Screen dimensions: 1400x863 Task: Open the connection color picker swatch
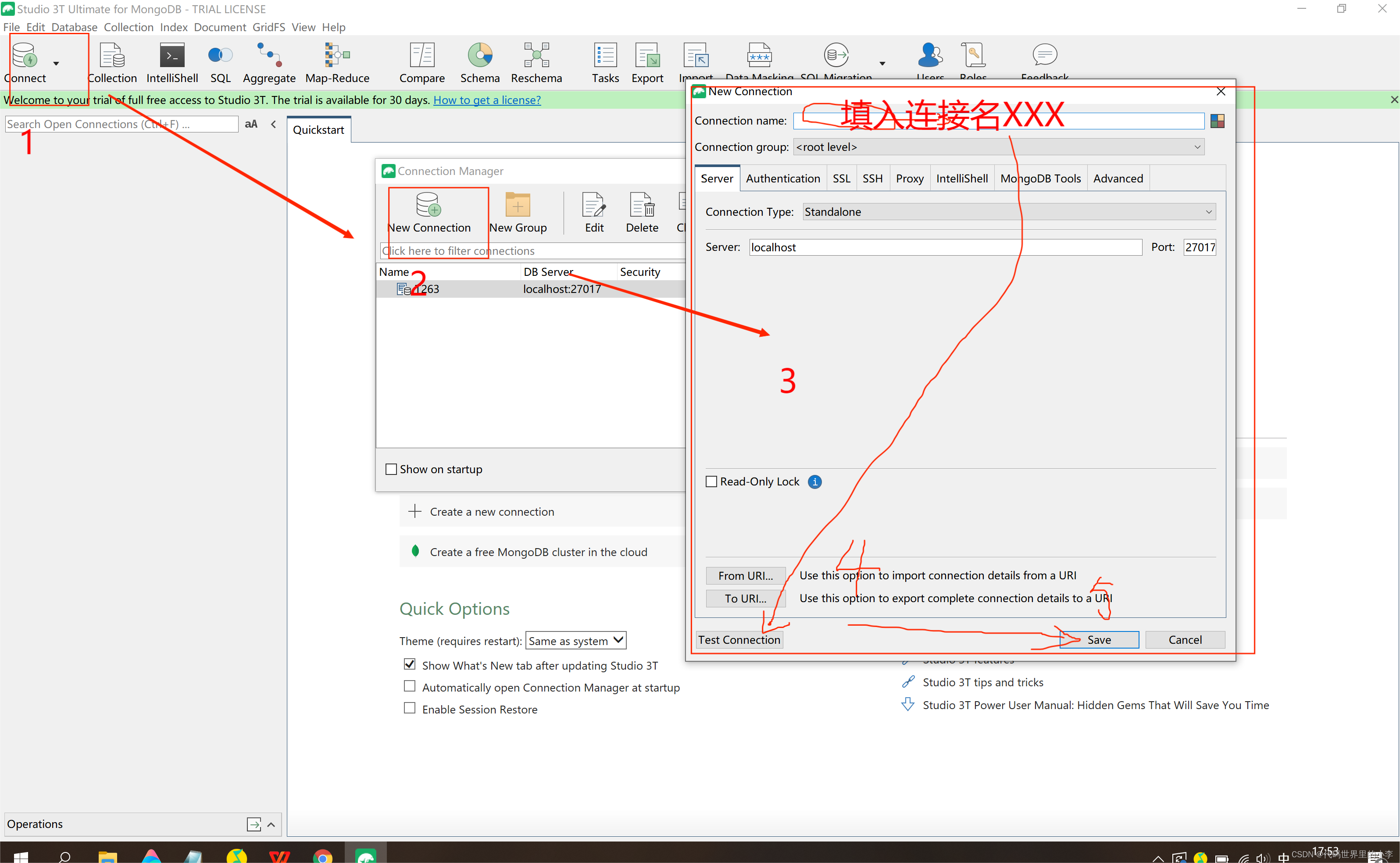pos(1217,121)
